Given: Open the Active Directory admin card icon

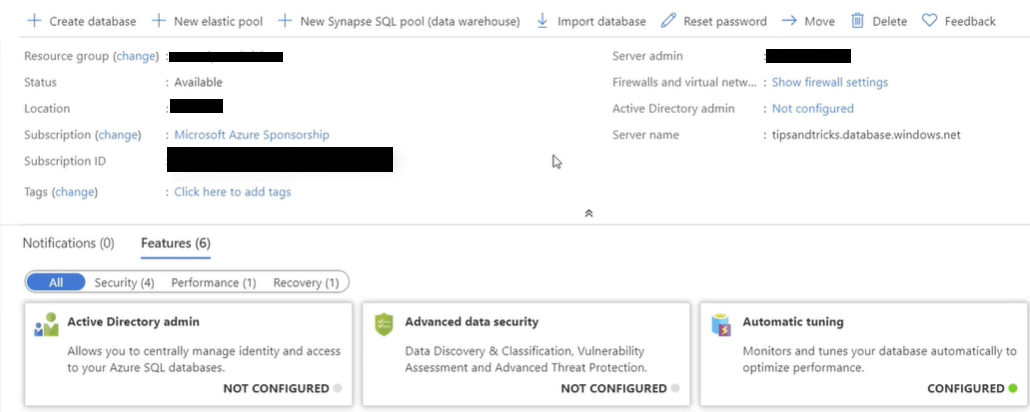Looking at the screenshot, I should [x=46, y=326].
